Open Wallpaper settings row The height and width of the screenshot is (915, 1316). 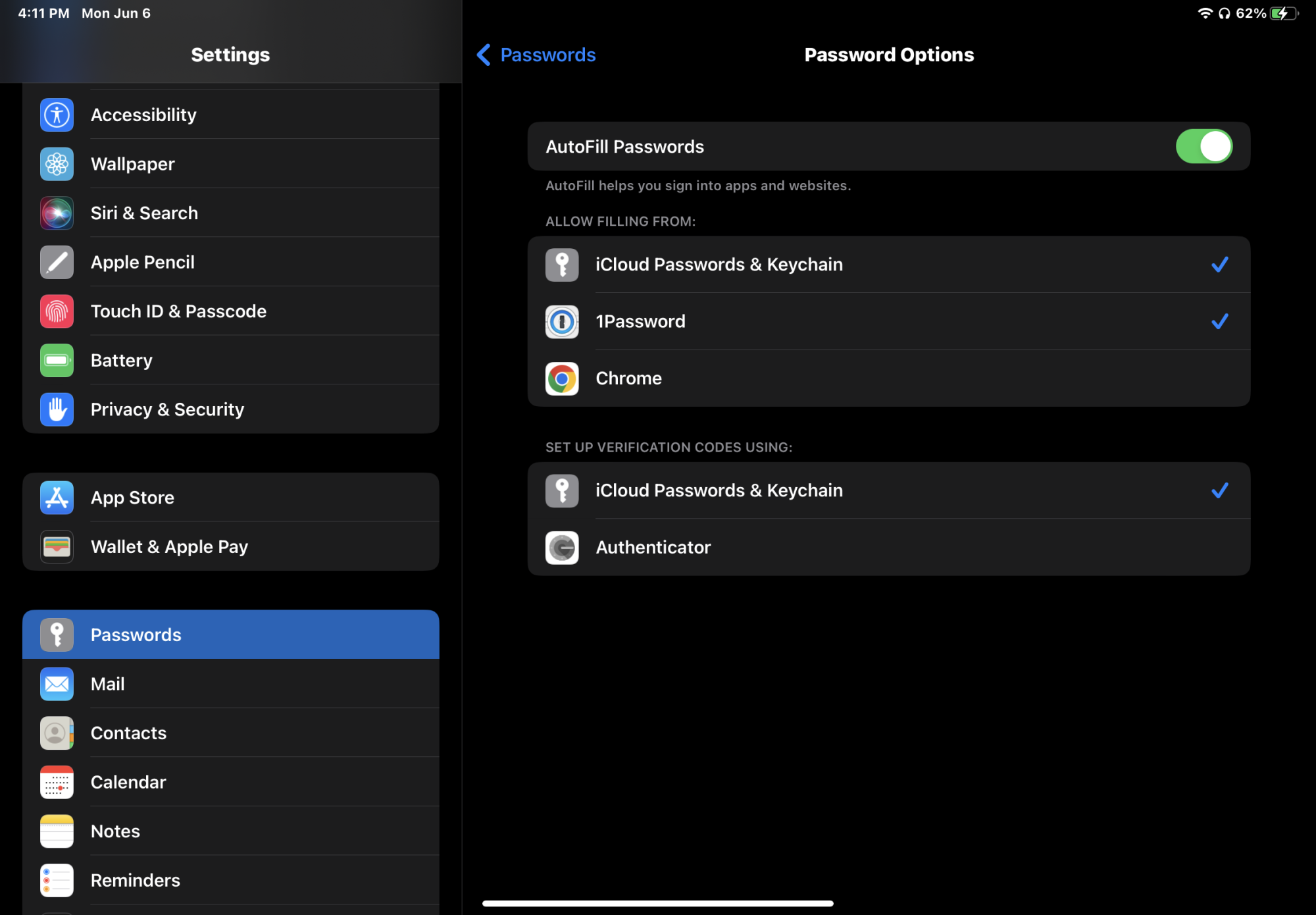(x=230, y=164)
